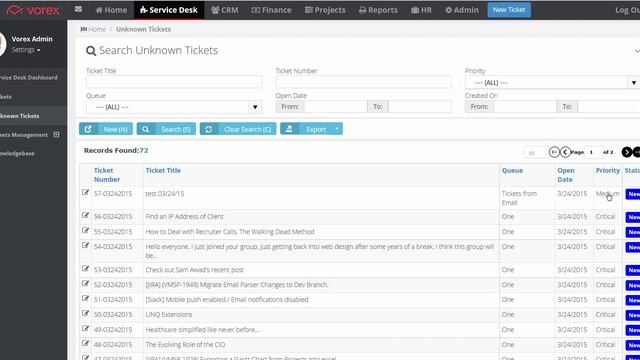
Task: Sort by Priority column header
Action: (608, 170)
